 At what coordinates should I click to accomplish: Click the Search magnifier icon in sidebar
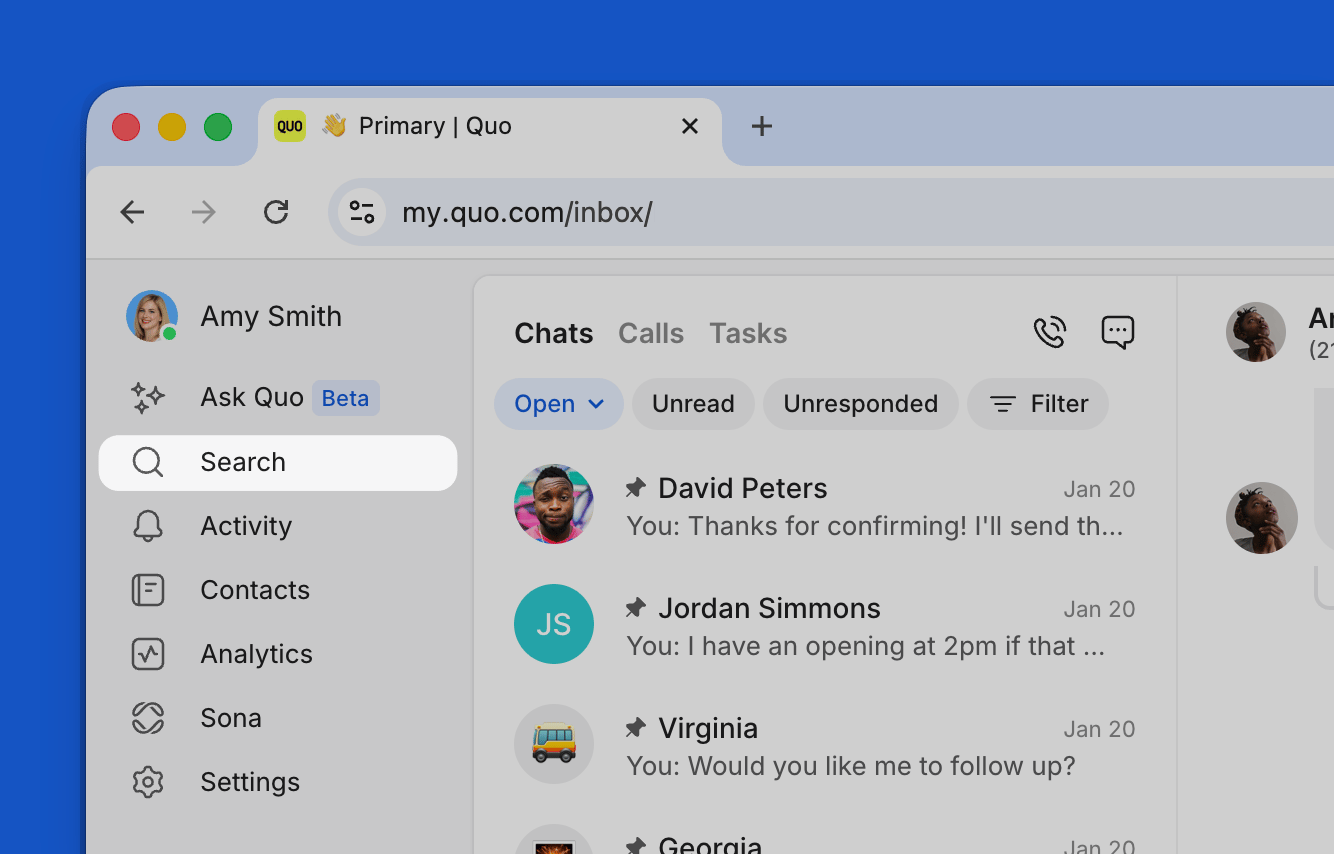[148, 462]
